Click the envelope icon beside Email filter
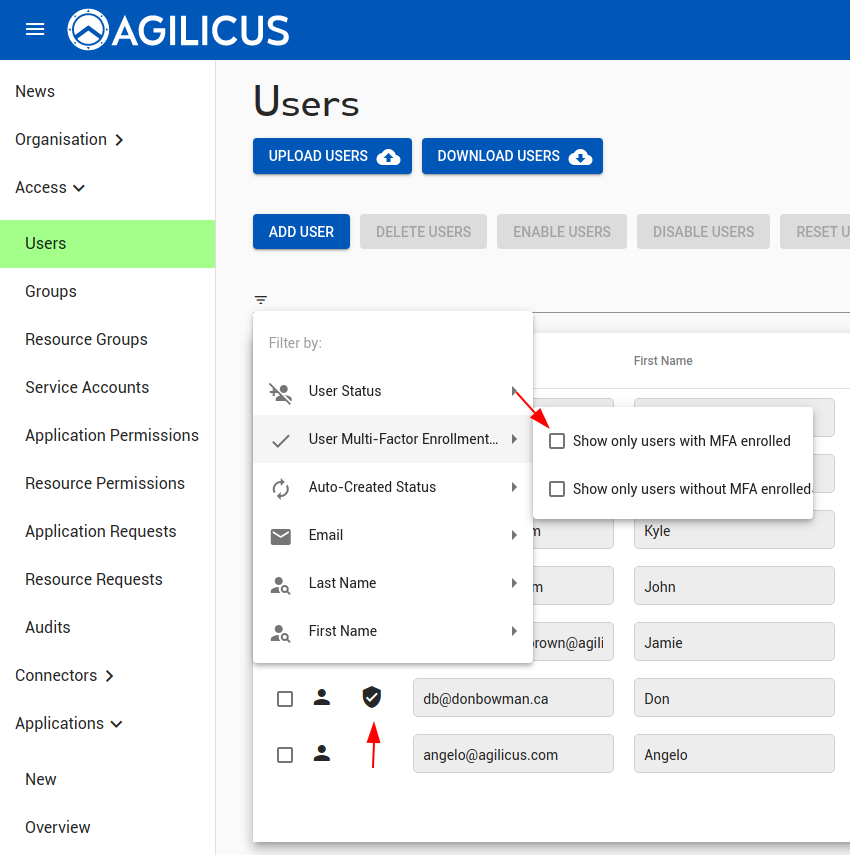 [x=281, y=536]
